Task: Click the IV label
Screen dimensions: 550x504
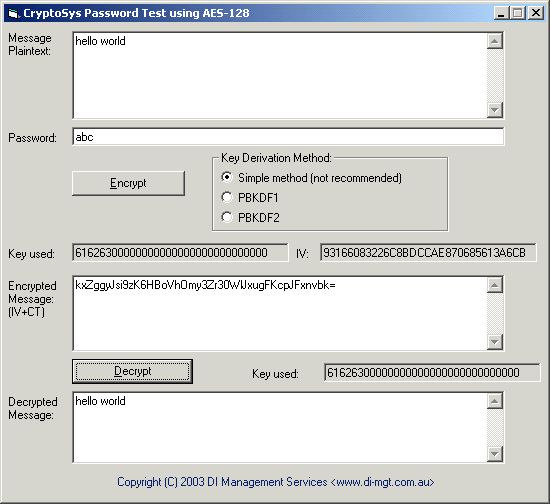Action: click(x=302, y=254)
